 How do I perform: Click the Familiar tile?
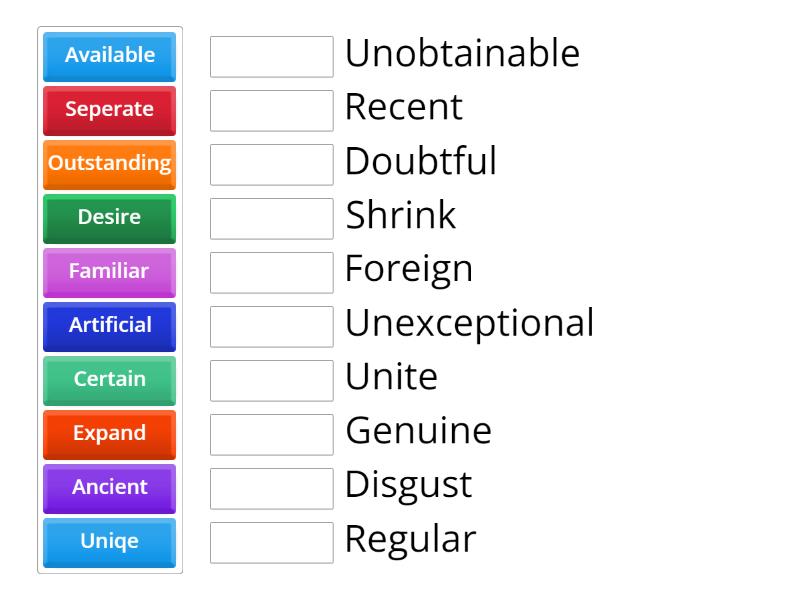[108, 273]
